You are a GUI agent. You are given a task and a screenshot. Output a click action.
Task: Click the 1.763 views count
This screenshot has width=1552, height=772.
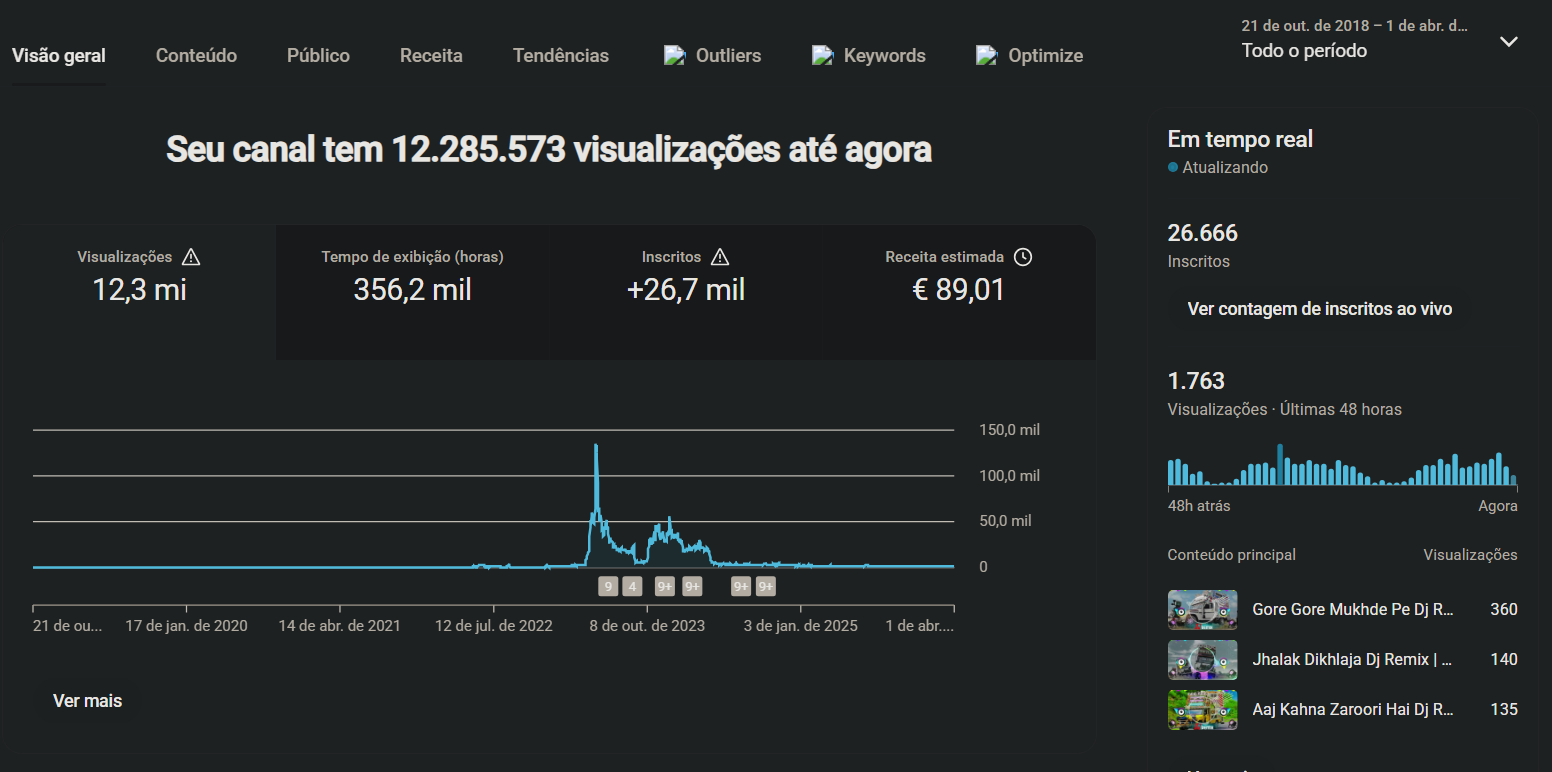(x=1196, y=381)
